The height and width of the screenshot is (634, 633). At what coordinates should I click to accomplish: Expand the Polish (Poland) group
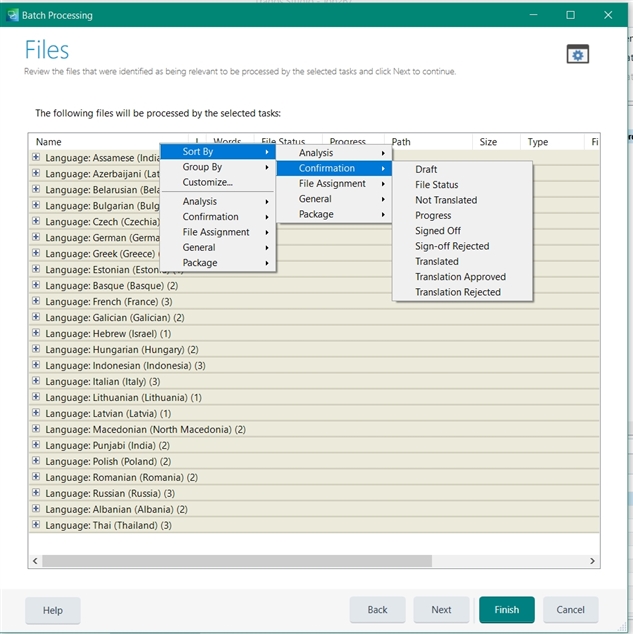[x=36, y=461]
